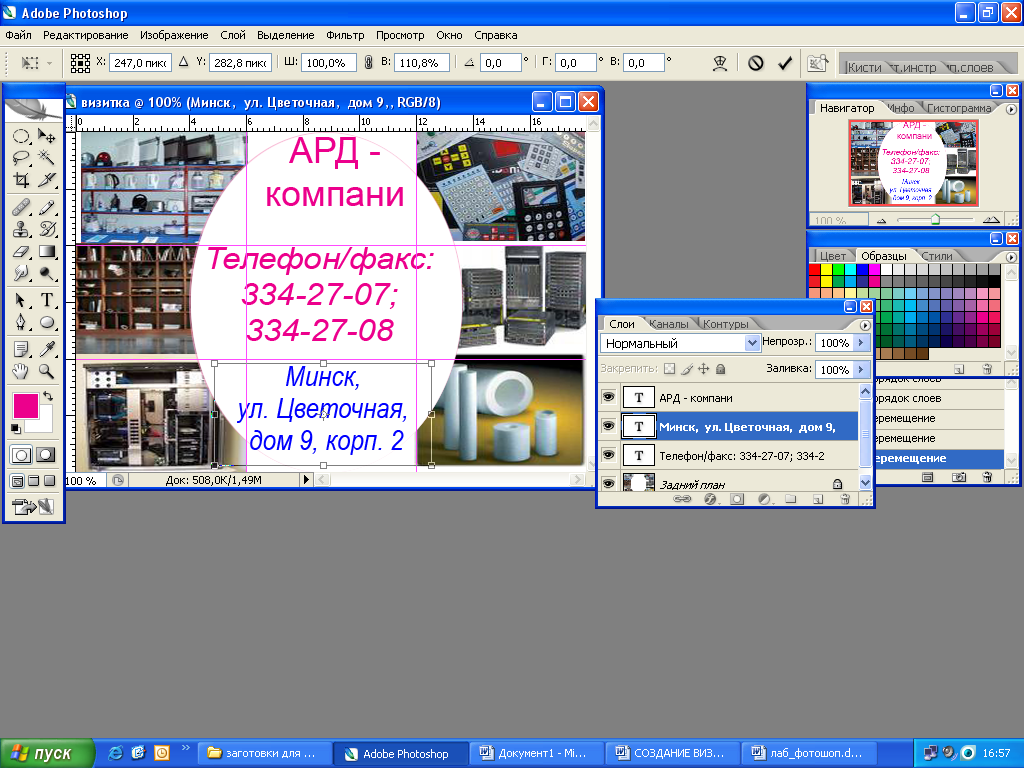
Task: Swap foreground and background colors
Action: tap(48, 396)
